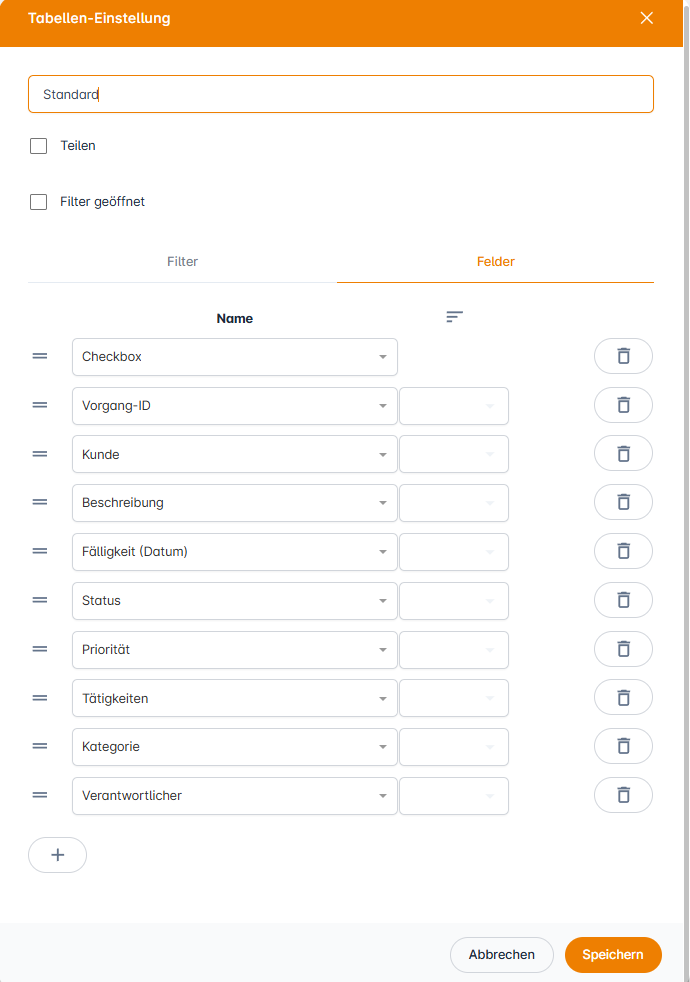Expand the Kategorie name dropdown
Viewport: 690px width, 982px height.
235,746
